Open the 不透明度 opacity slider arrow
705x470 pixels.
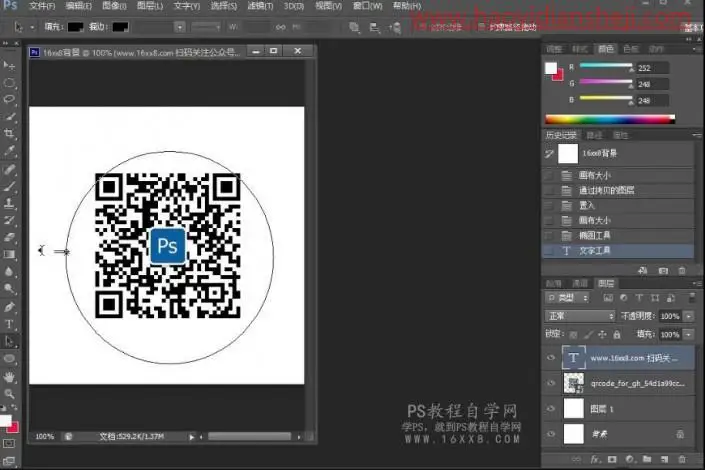(x=688, y=316)
